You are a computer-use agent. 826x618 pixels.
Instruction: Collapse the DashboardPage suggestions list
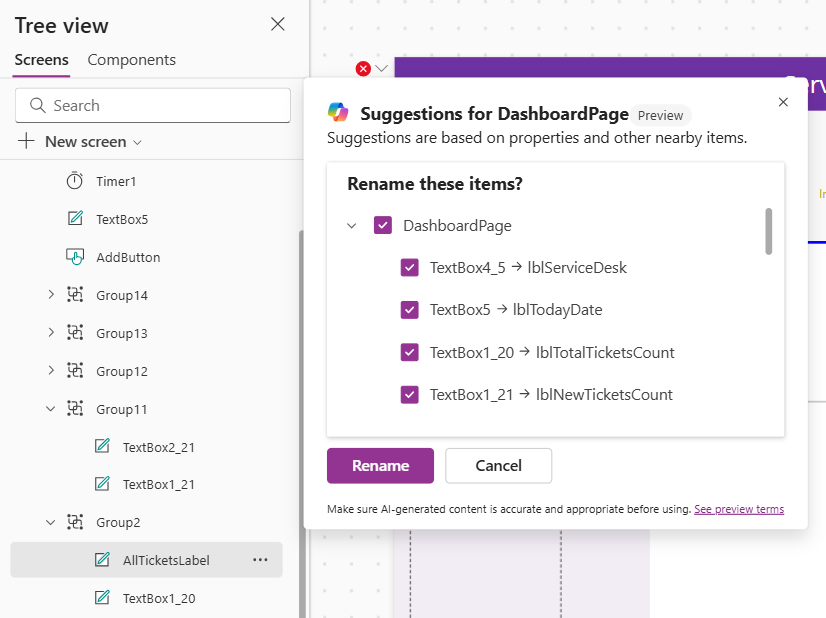(352, 226)
